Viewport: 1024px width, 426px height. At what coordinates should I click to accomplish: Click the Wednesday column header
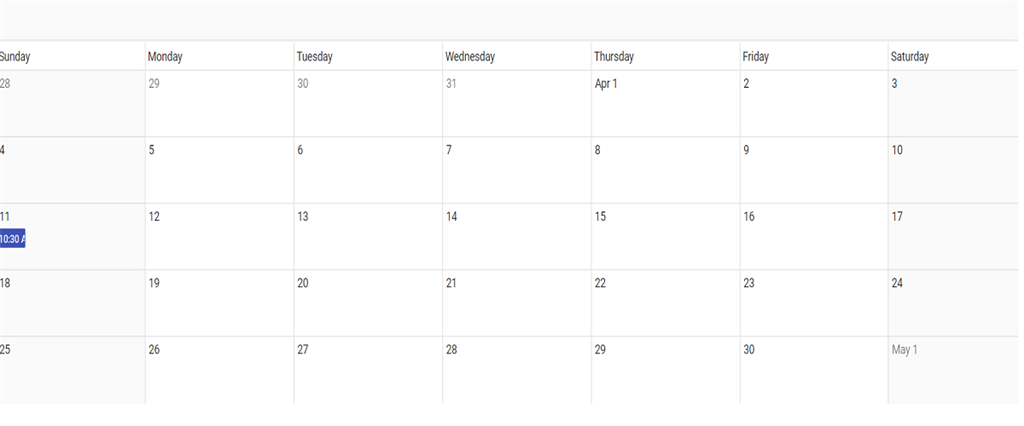point(470,57)
